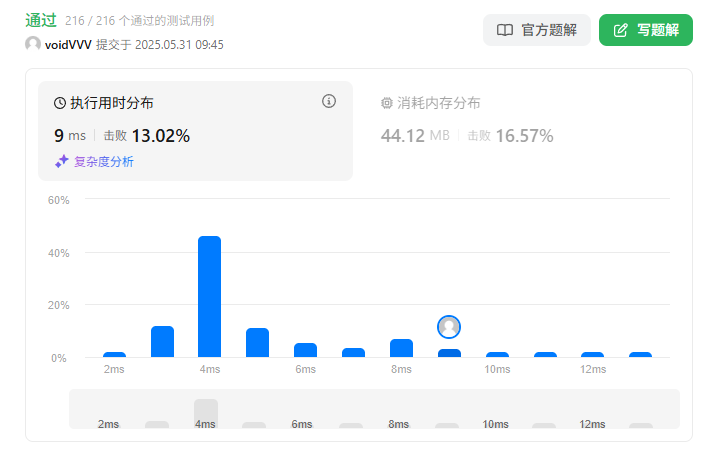Click the avatar marker above the 9ms bar
Image resolution: width=715 pixels, height=449 pixels.
tap(449, 327)
